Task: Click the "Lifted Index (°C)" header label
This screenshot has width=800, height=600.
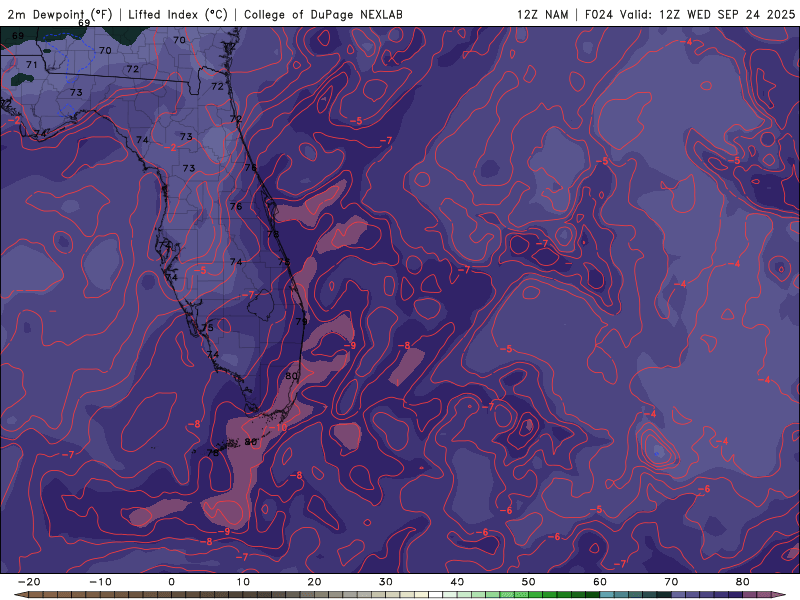Action: pyautogui.click(x=178, y=14)
